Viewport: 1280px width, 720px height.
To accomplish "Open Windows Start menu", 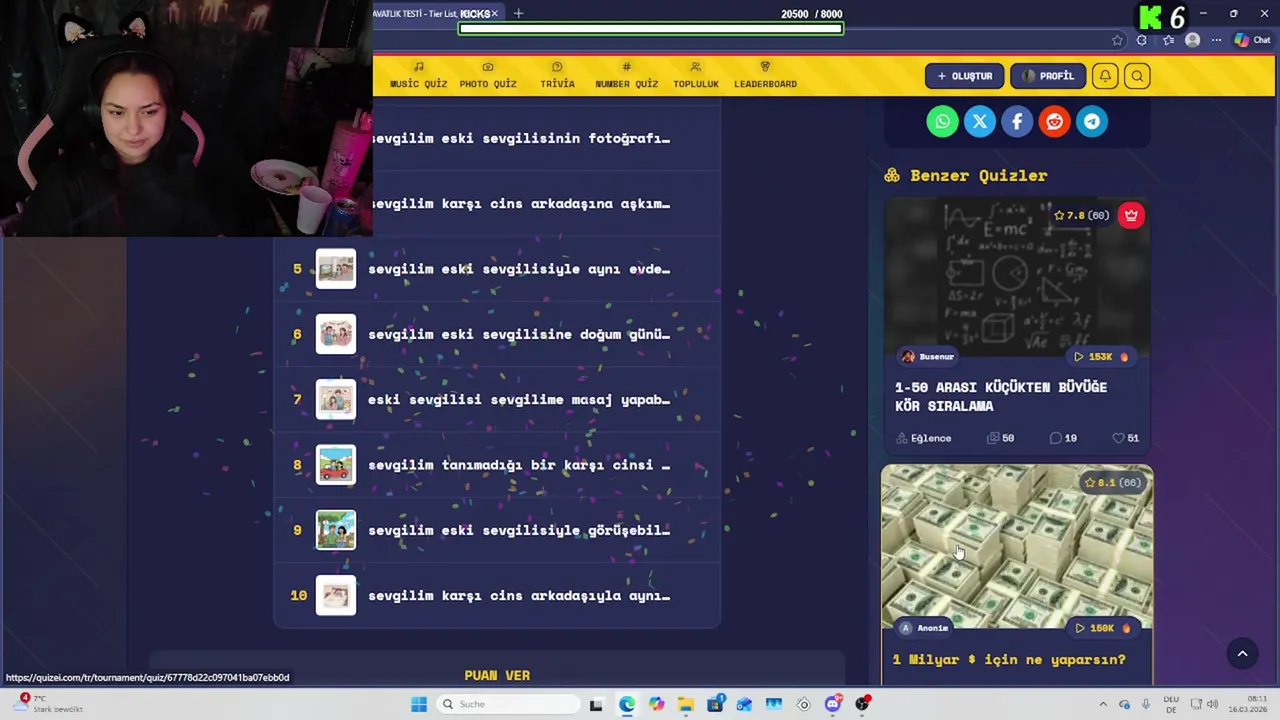I will pyautogui.click(x=419, y=704).
